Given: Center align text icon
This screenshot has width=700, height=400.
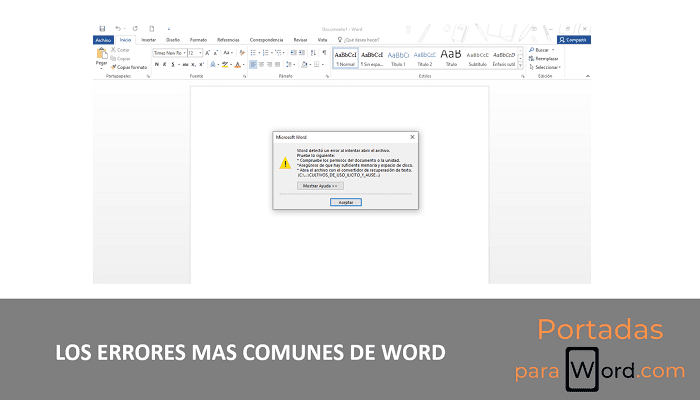Looking at the screenshot, I should pyautogui.click(x=262, y=65).
